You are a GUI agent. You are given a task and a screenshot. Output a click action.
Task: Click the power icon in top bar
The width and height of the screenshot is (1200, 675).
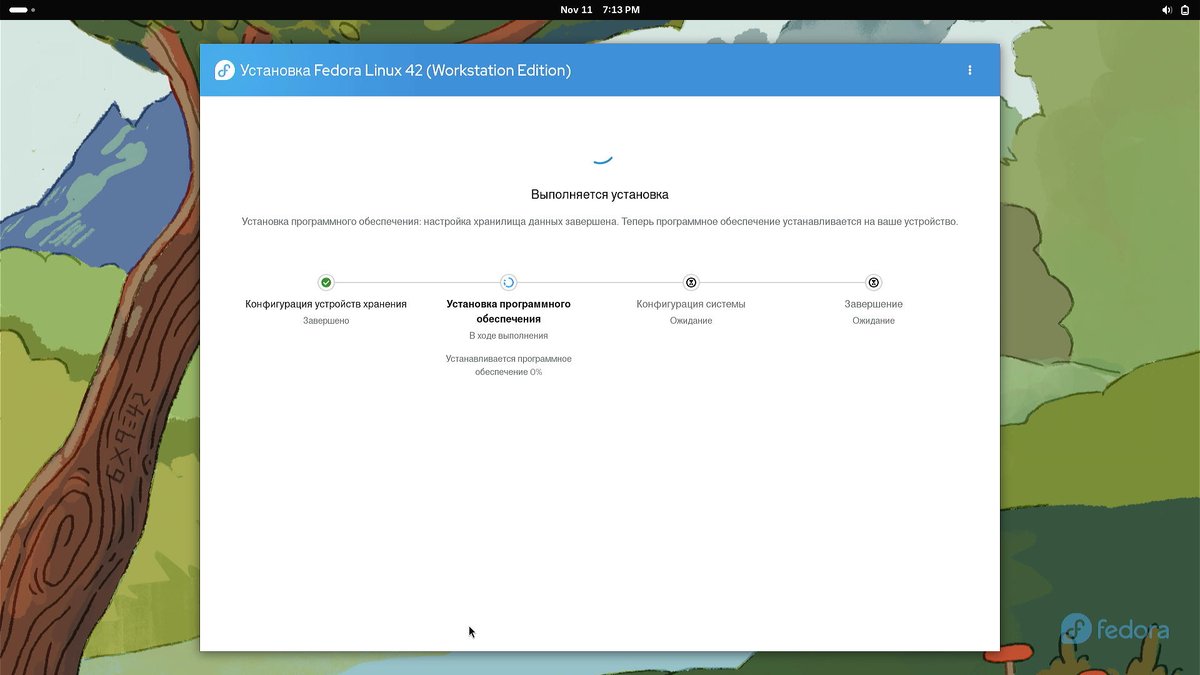pos(1186,9)
